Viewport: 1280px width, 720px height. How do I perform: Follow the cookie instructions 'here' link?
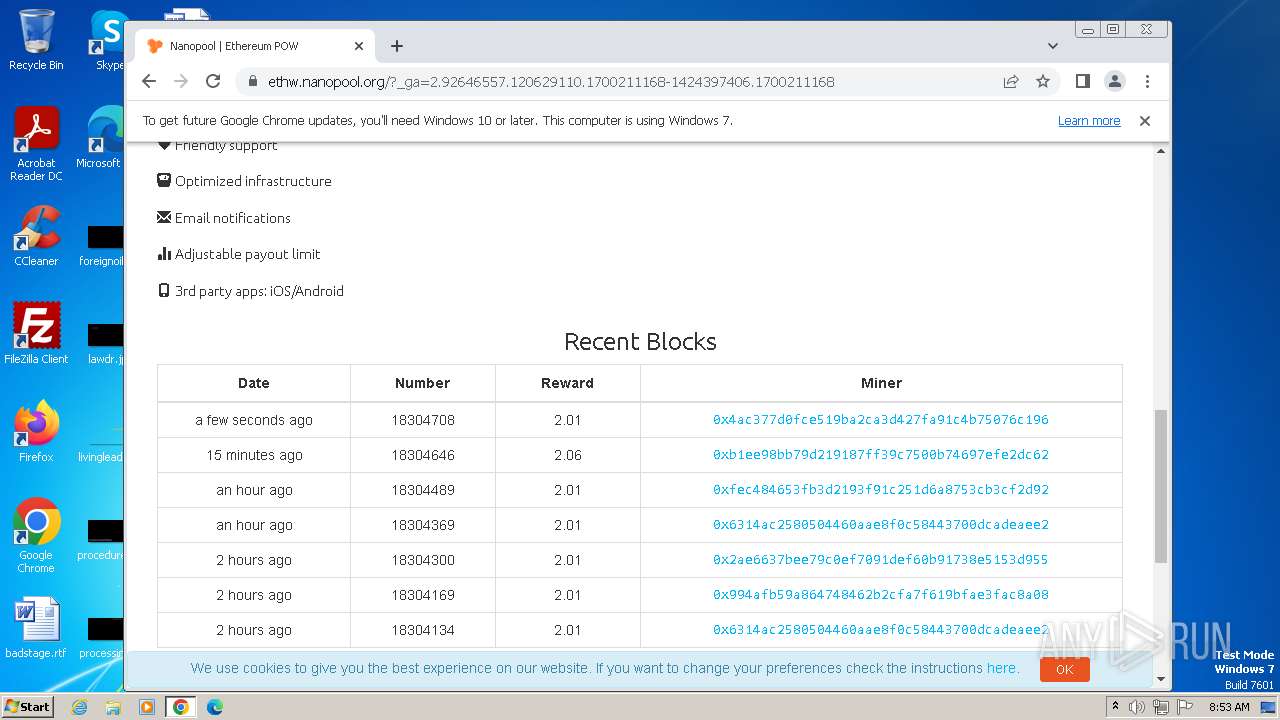(x=1001, y=668)
